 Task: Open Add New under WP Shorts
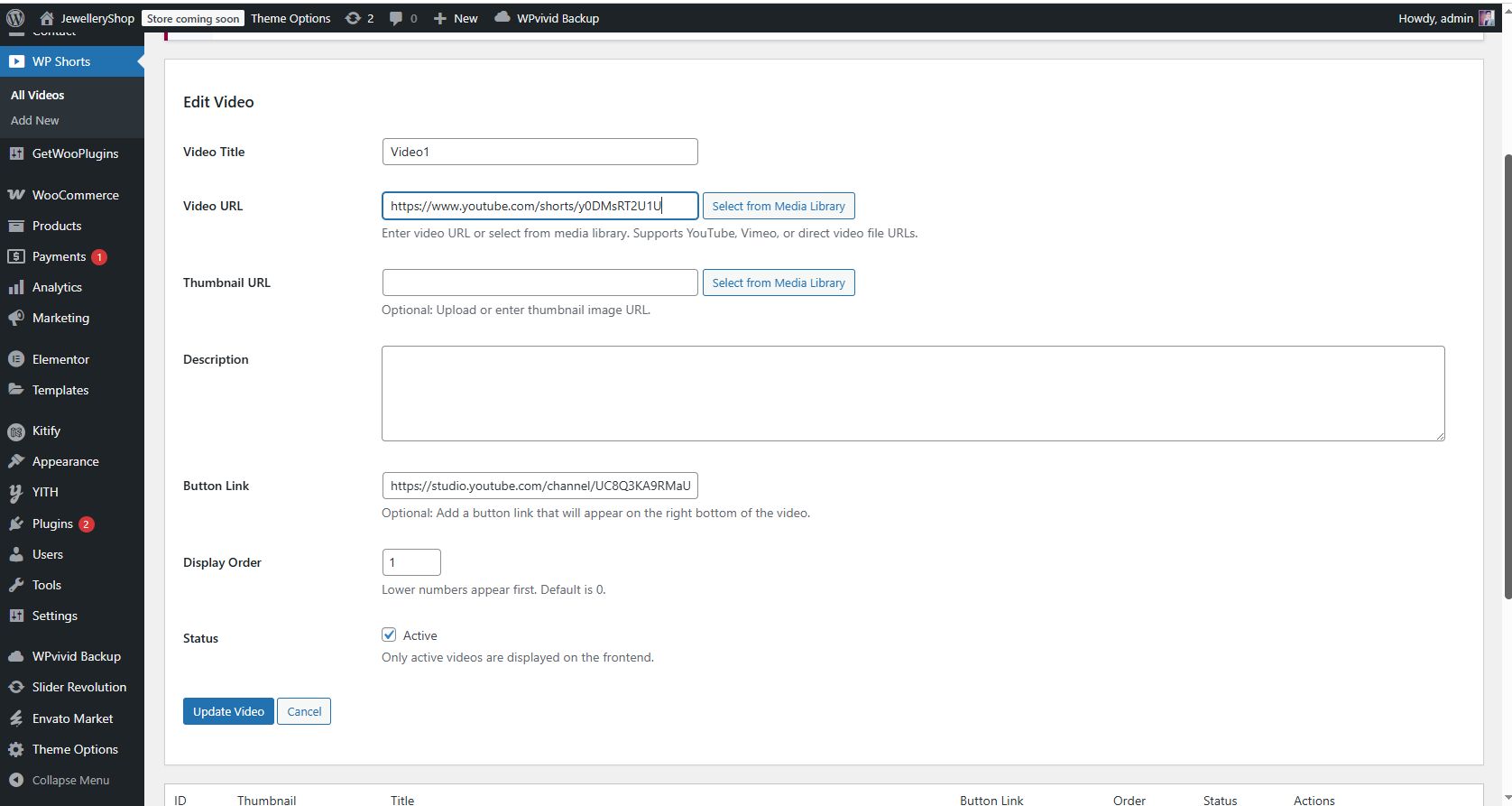point(35,120)
